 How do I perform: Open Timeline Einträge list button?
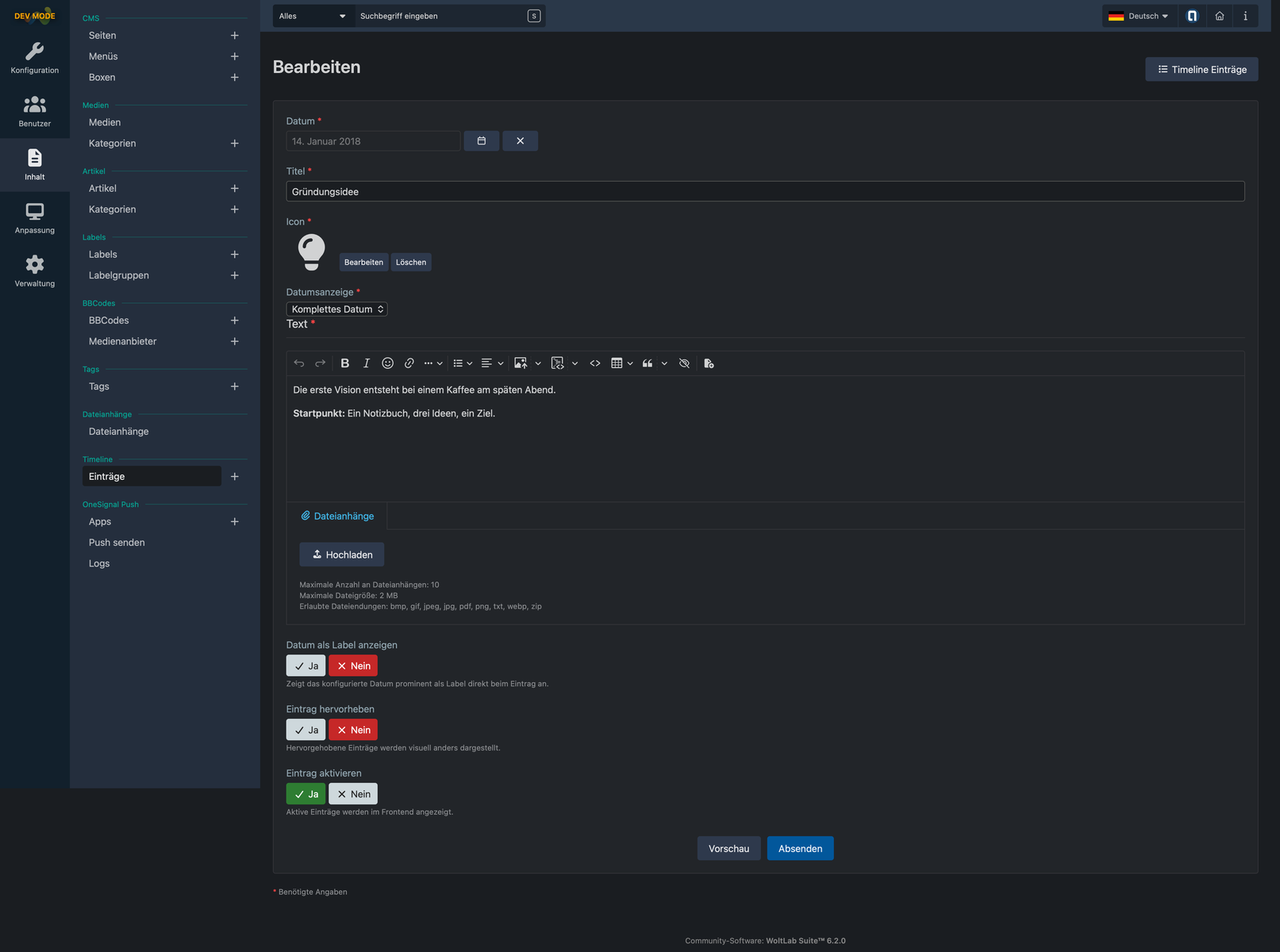[1201, 70]
